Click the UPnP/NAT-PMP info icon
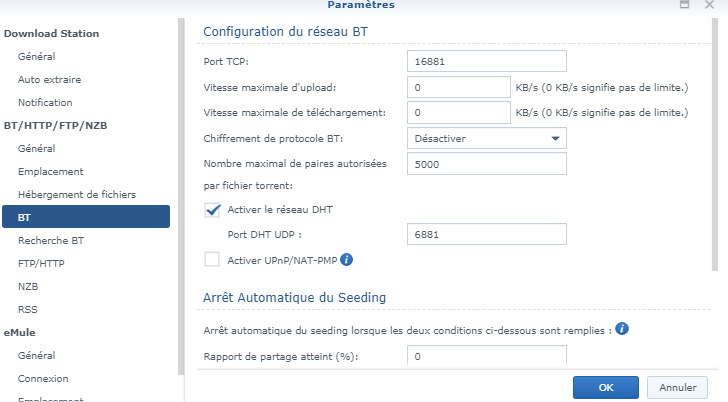 point(347,260)
